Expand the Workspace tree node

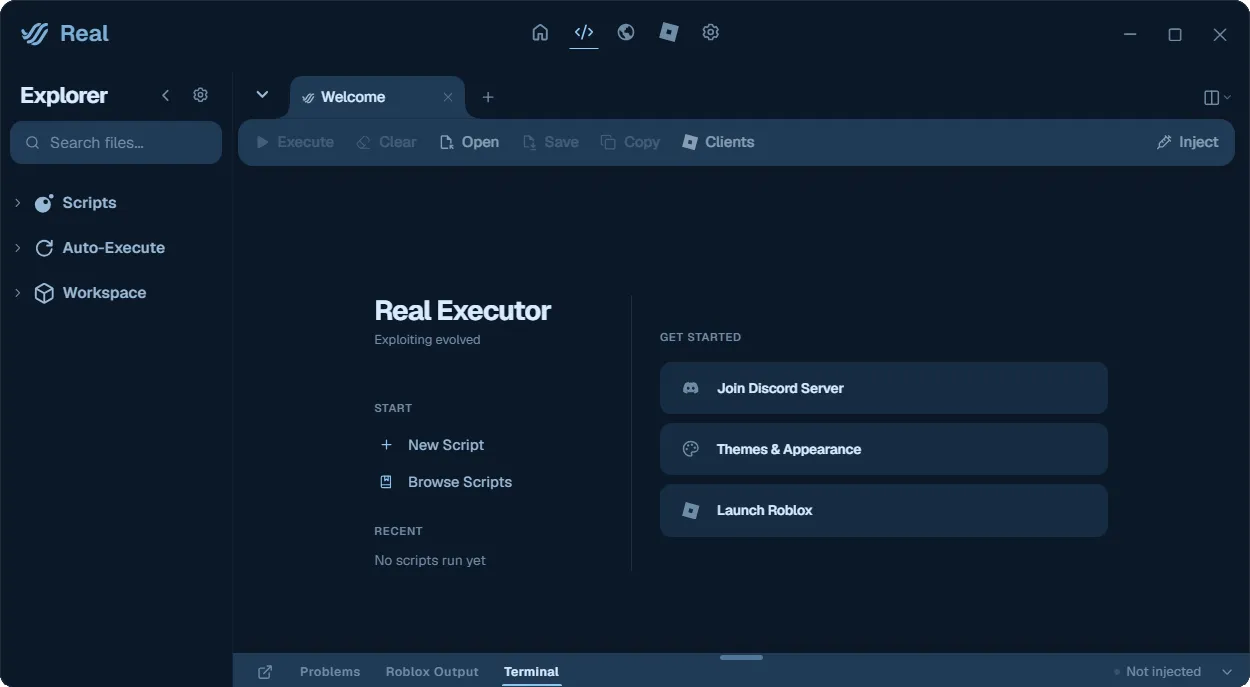(18, 293)
